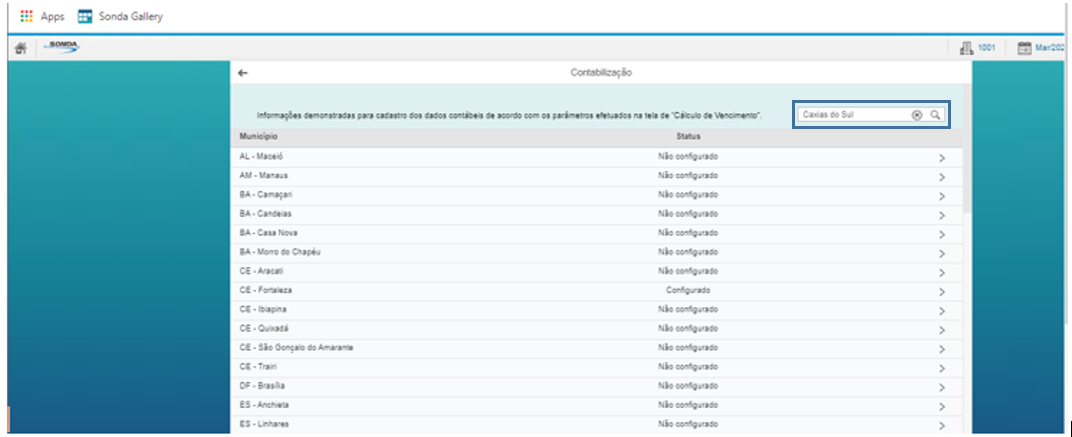This screenshot has height=437, width=1072.
Task: Open the calendar icon beside Mar/202
Action: [1024, 48]
